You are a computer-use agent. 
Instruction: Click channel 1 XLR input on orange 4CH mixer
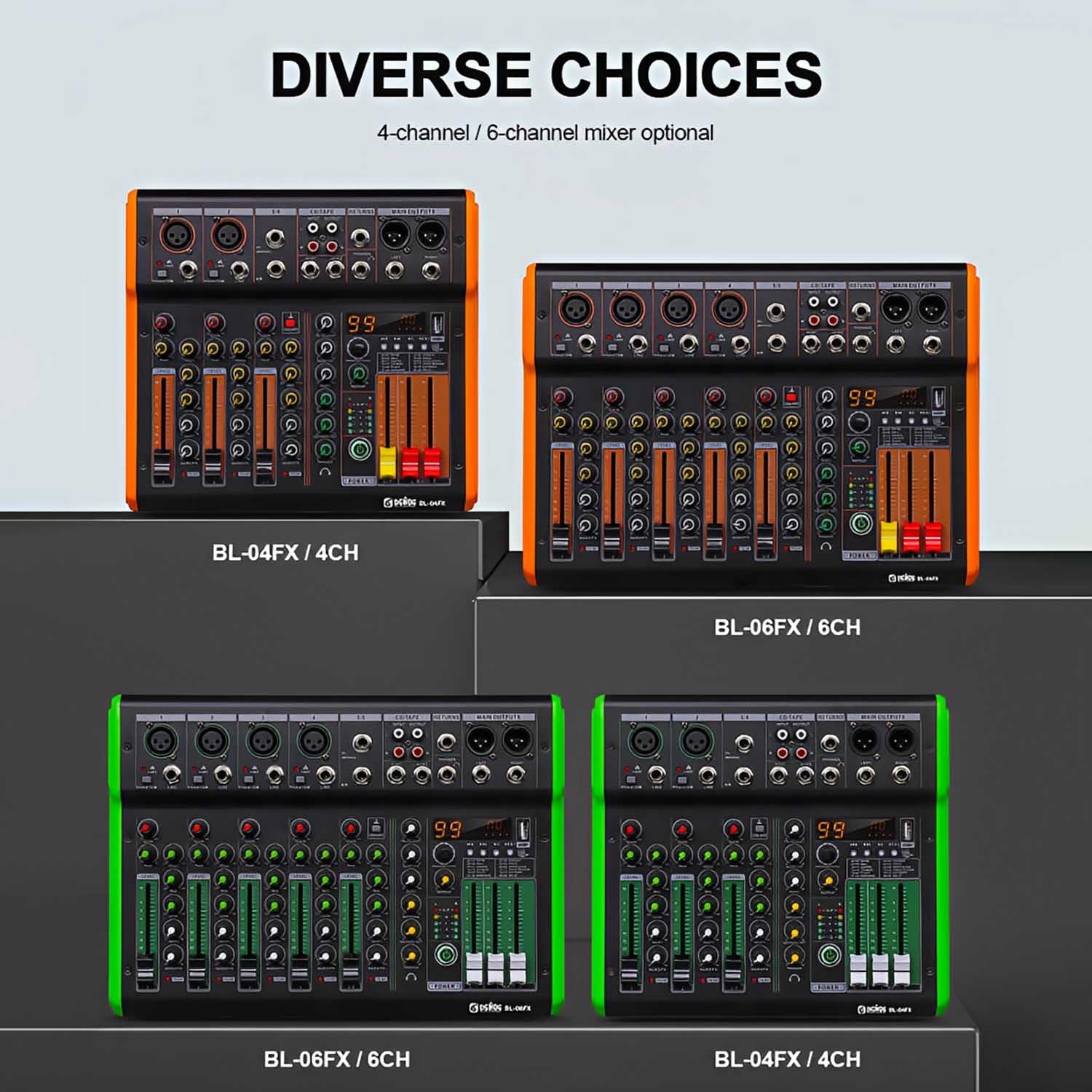177,235
